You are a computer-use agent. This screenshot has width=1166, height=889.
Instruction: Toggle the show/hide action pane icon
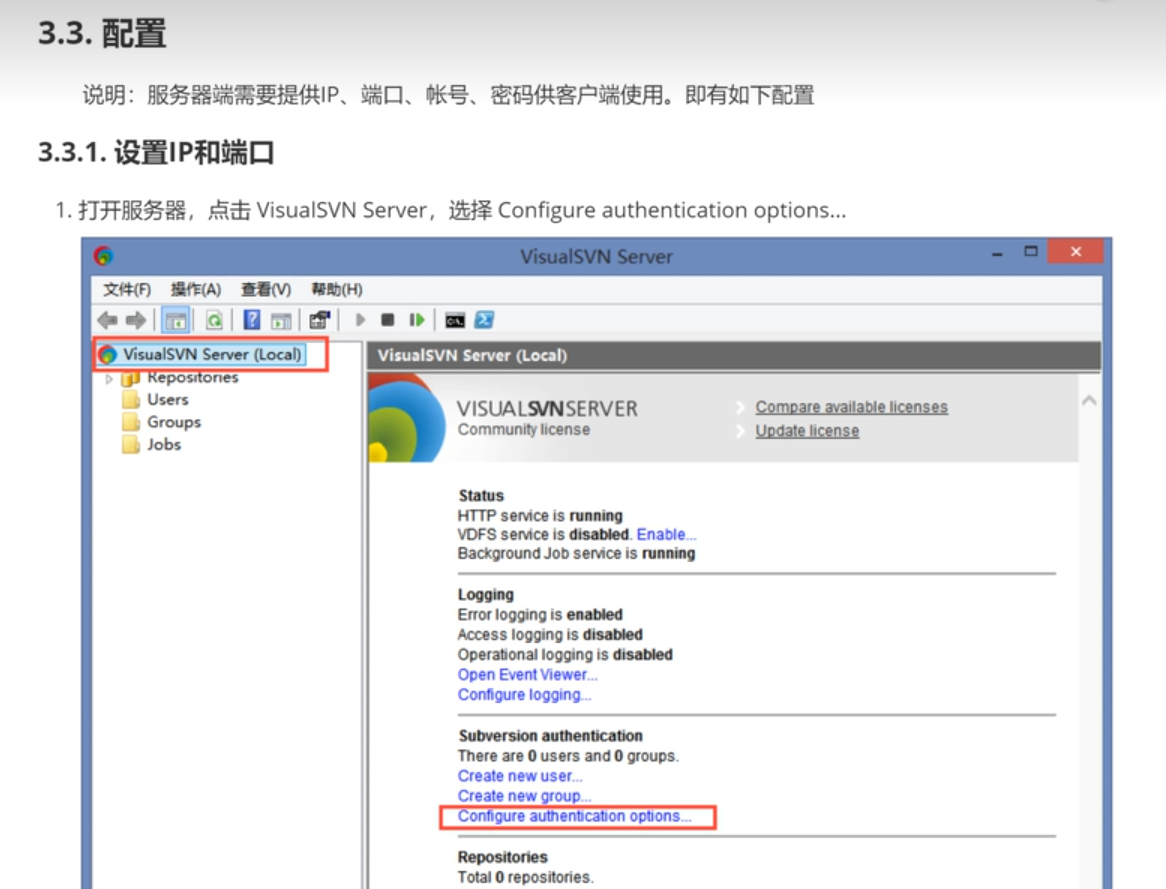(281, 321)
